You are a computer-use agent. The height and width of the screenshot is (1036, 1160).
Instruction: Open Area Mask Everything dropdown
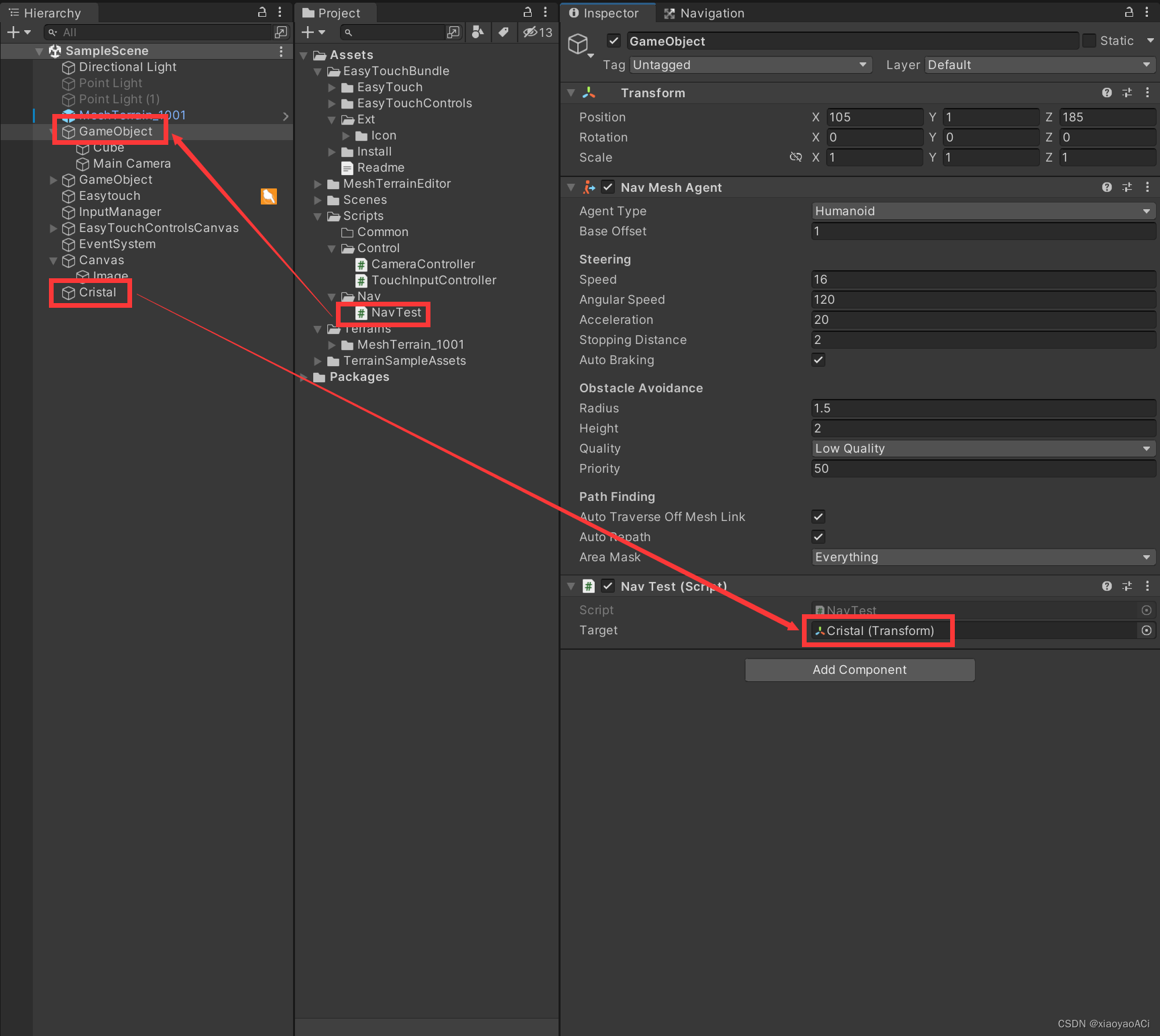[x=983, y=557]
